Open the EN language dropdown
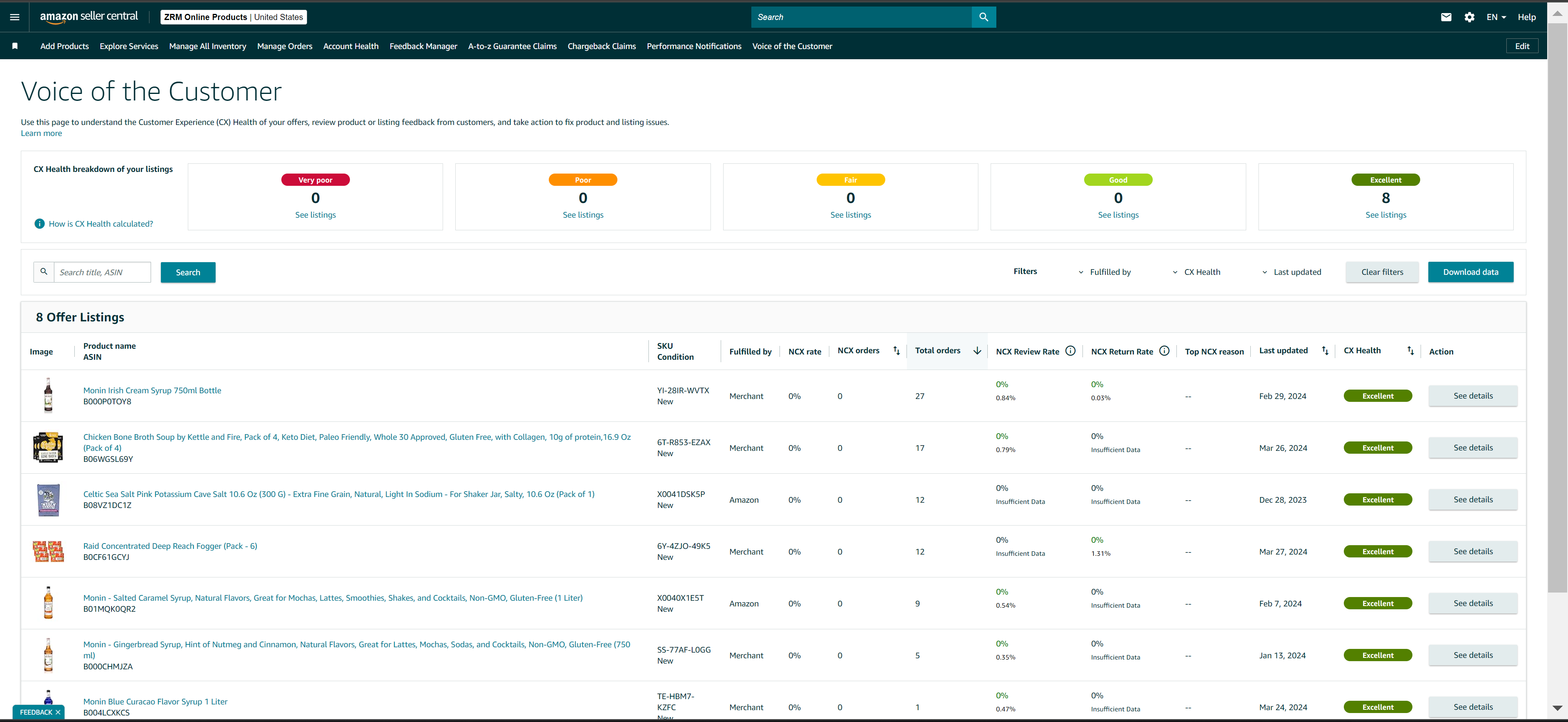 [1496, 17]
